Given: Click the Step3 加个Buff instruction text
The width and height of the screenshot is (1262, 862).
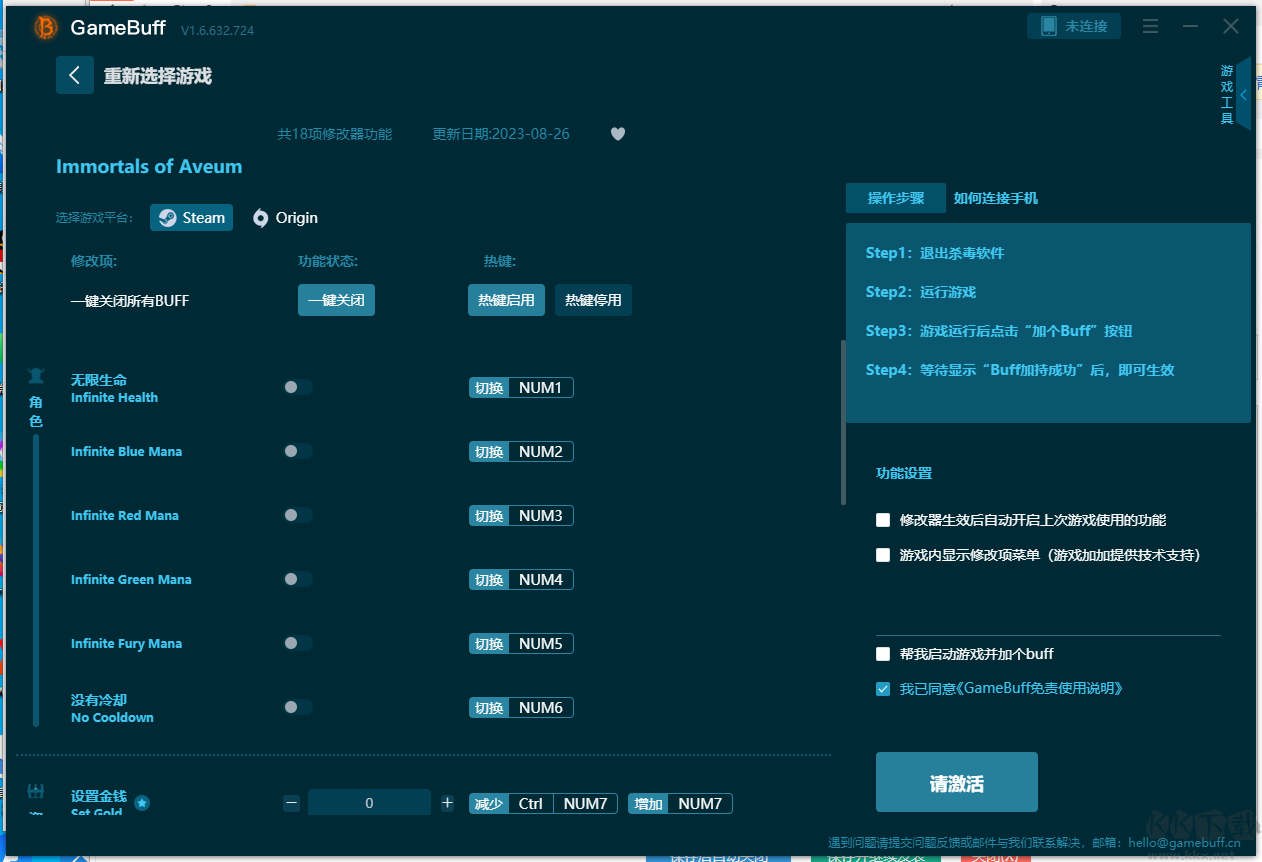Looking at the screenshot, I should [999, 331].
